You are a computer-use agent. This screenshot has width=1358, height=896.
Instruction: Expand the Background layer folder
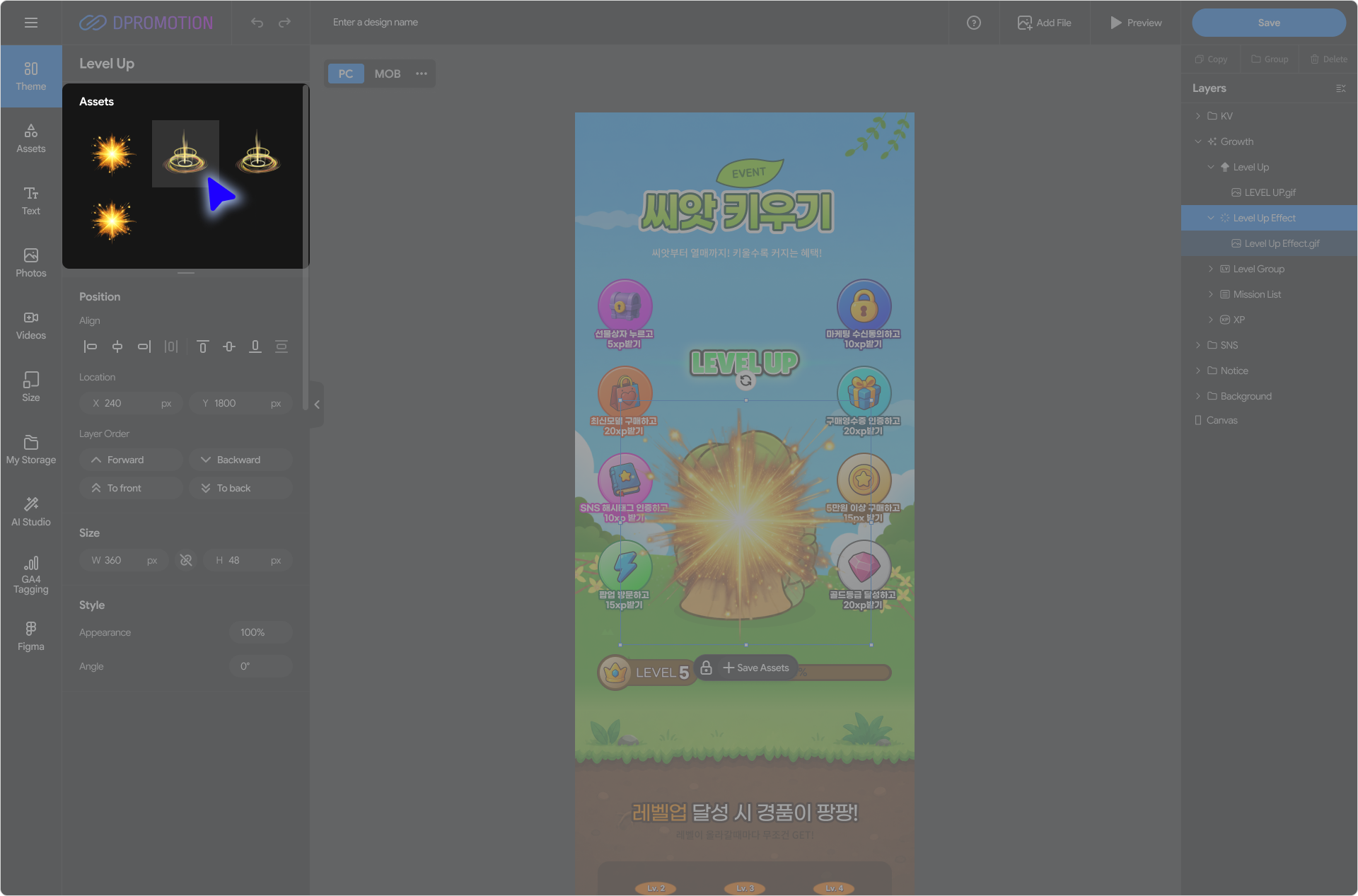[1198, 396]
